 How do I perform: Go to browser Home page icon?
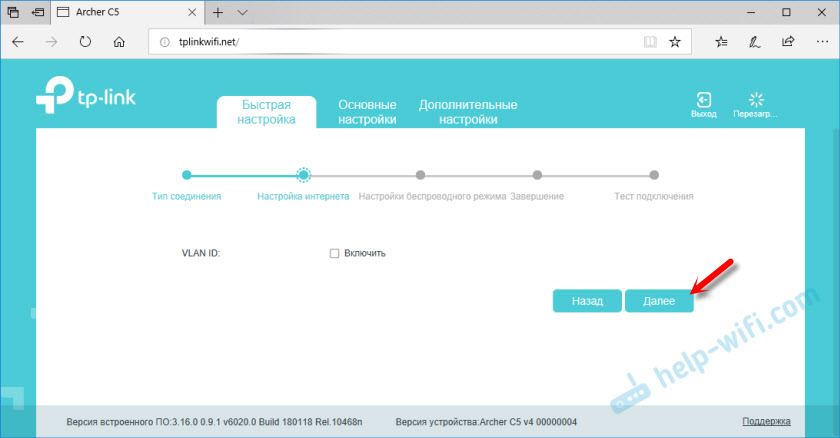pos(119,42)
